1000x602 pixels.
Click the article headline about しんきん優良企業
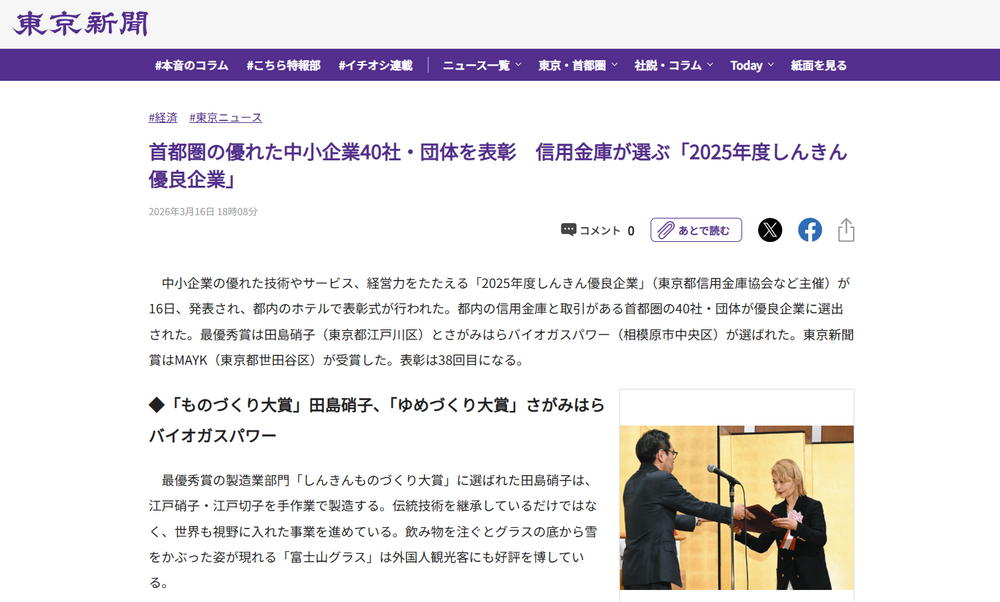click(498, 165)
